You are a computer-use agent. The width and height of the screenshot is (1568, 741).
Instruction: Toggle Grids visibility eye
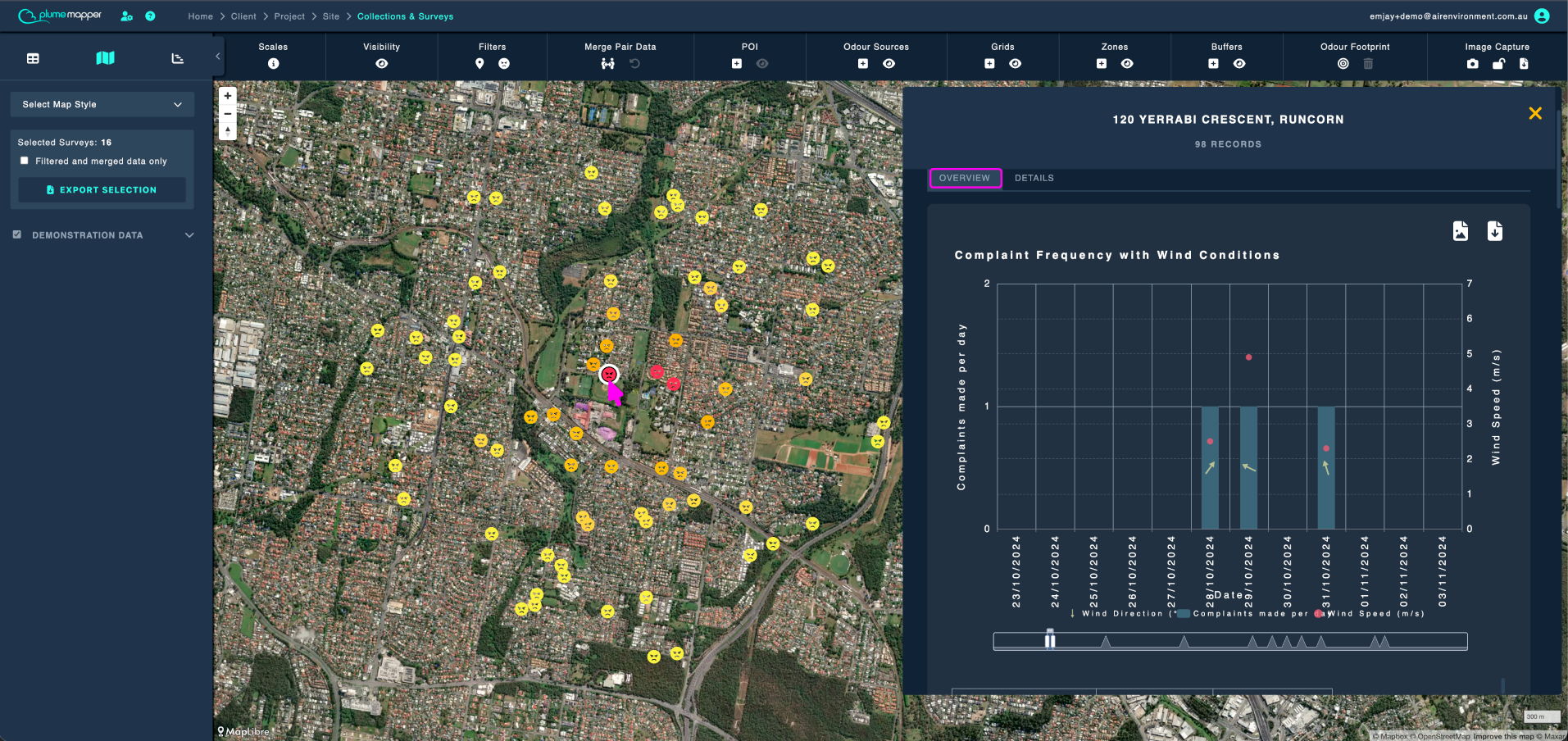click(x=1015, y=63)
